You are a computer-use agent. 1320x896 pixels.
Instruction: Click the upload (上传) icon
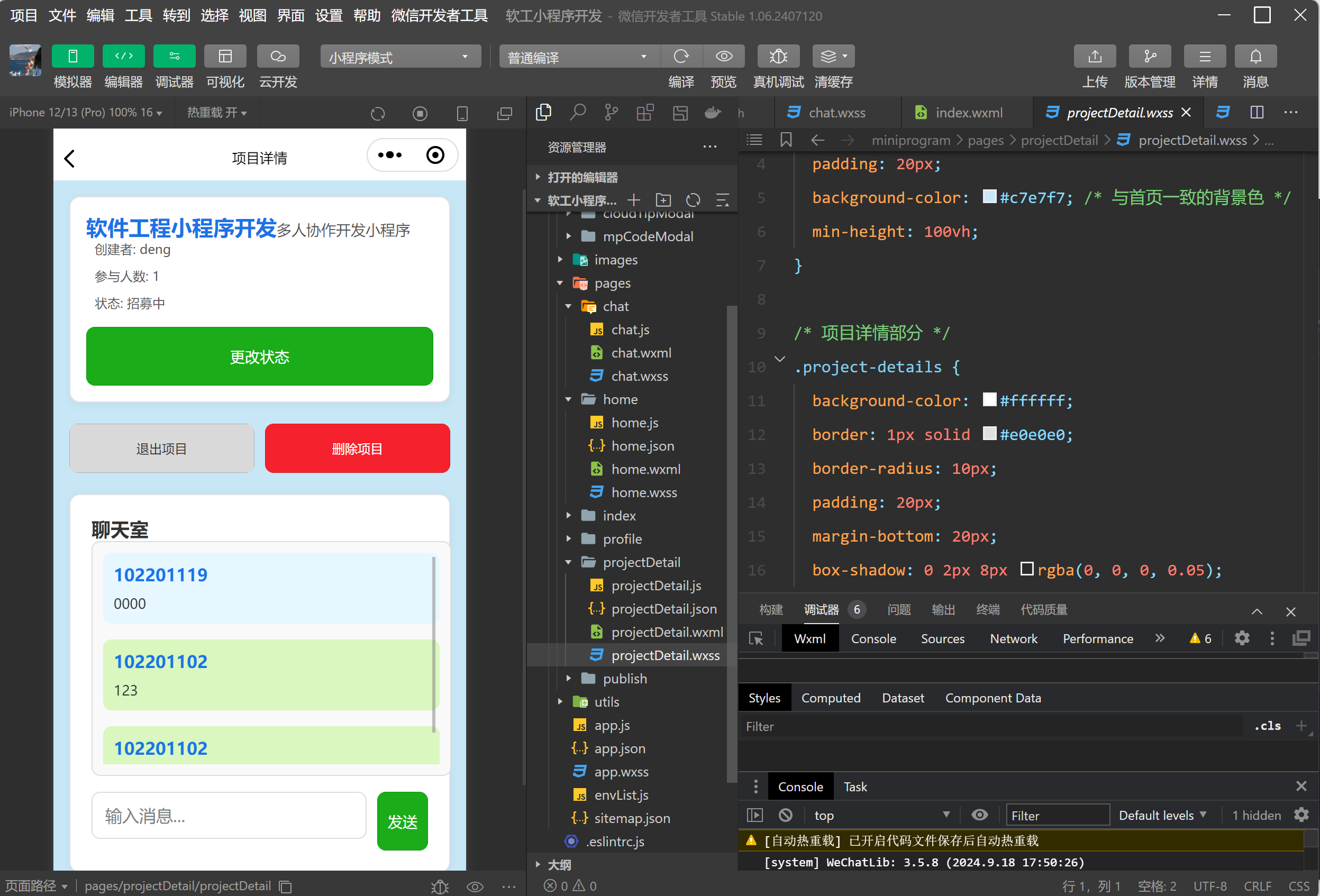click(1094, 57)
